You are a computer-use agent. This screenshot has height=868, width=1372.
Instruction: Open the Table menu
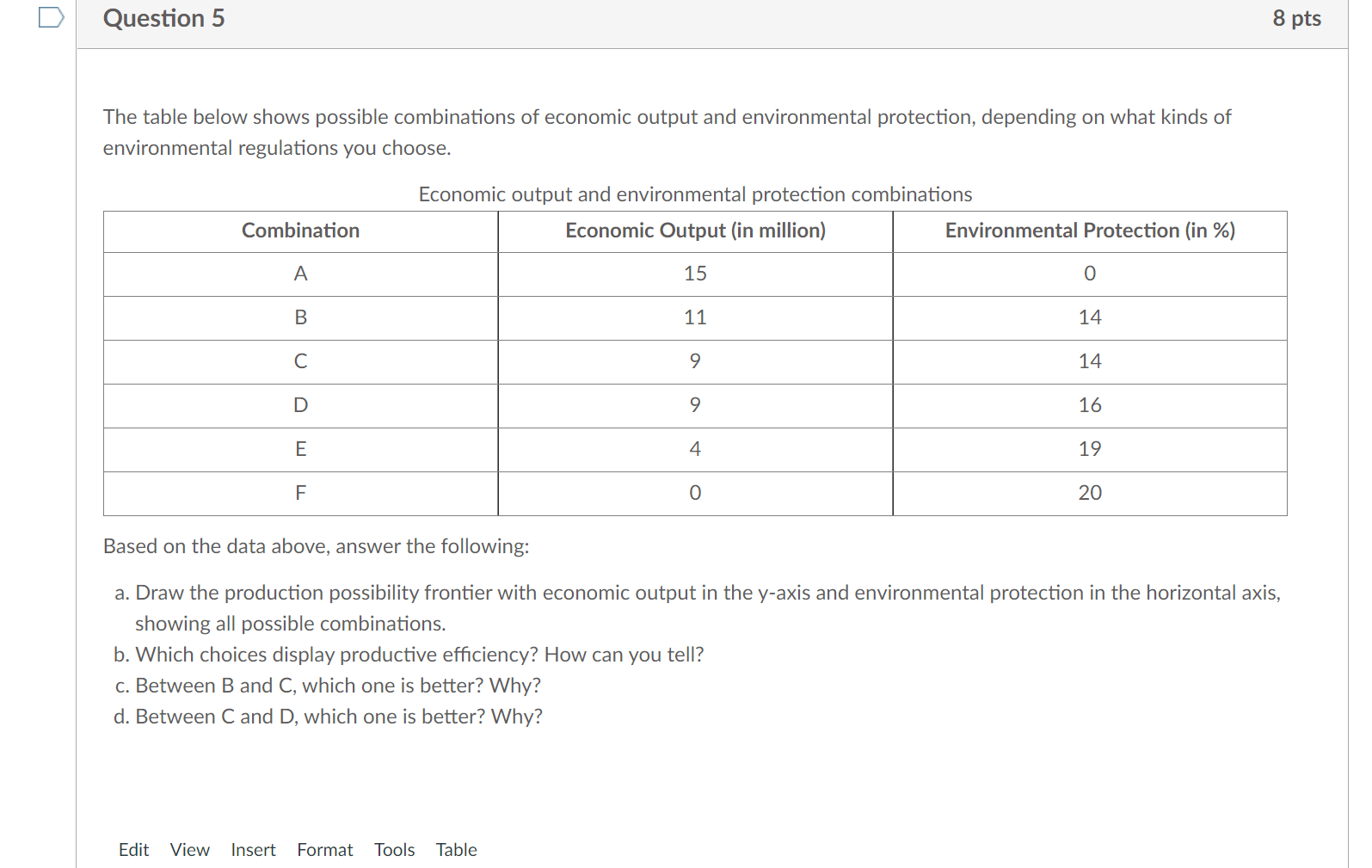[x=456, y=849]
